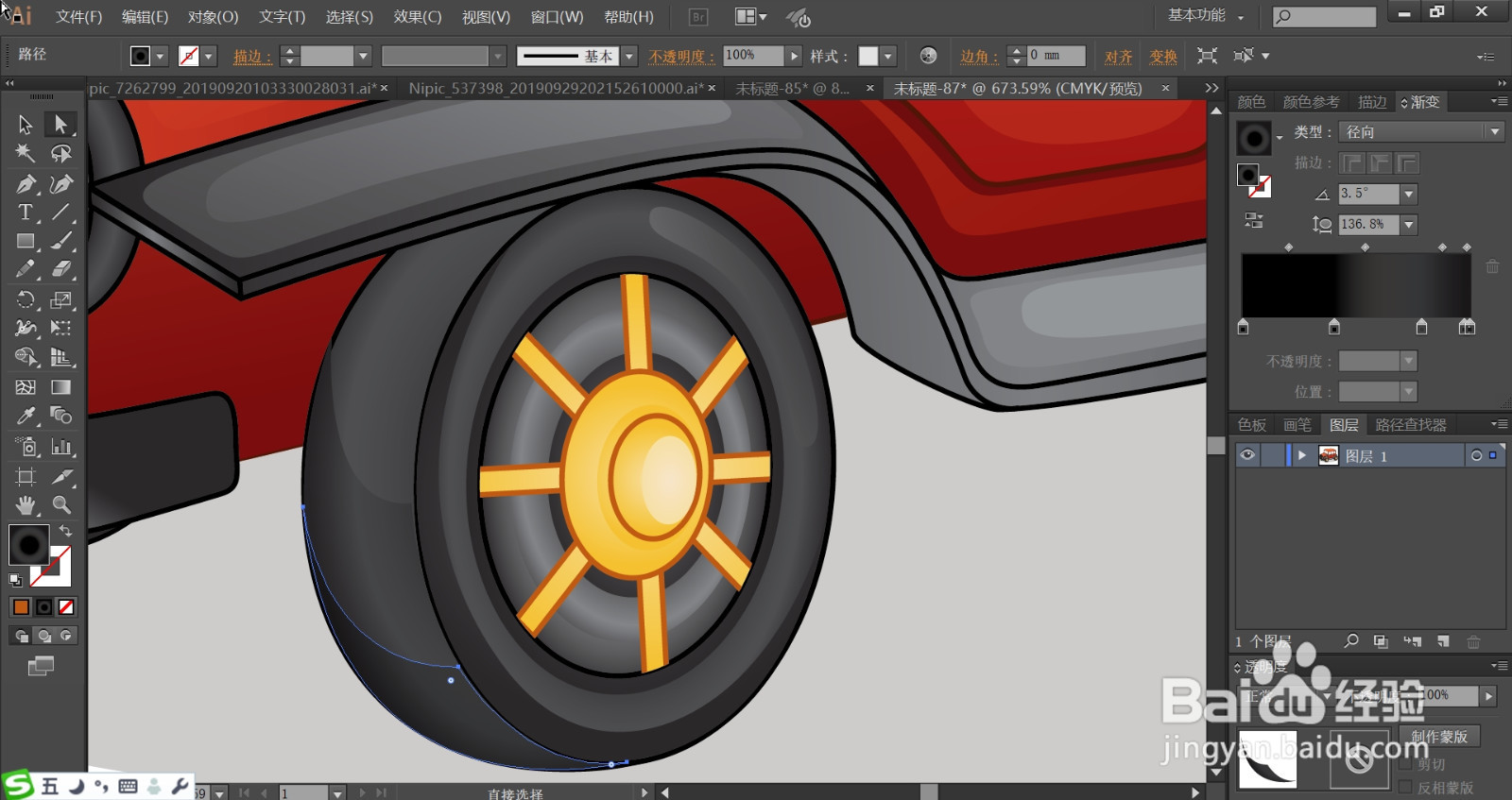Click the 变换 transform link
The height and width of the screenshot is (800, 1512).
1163,57
